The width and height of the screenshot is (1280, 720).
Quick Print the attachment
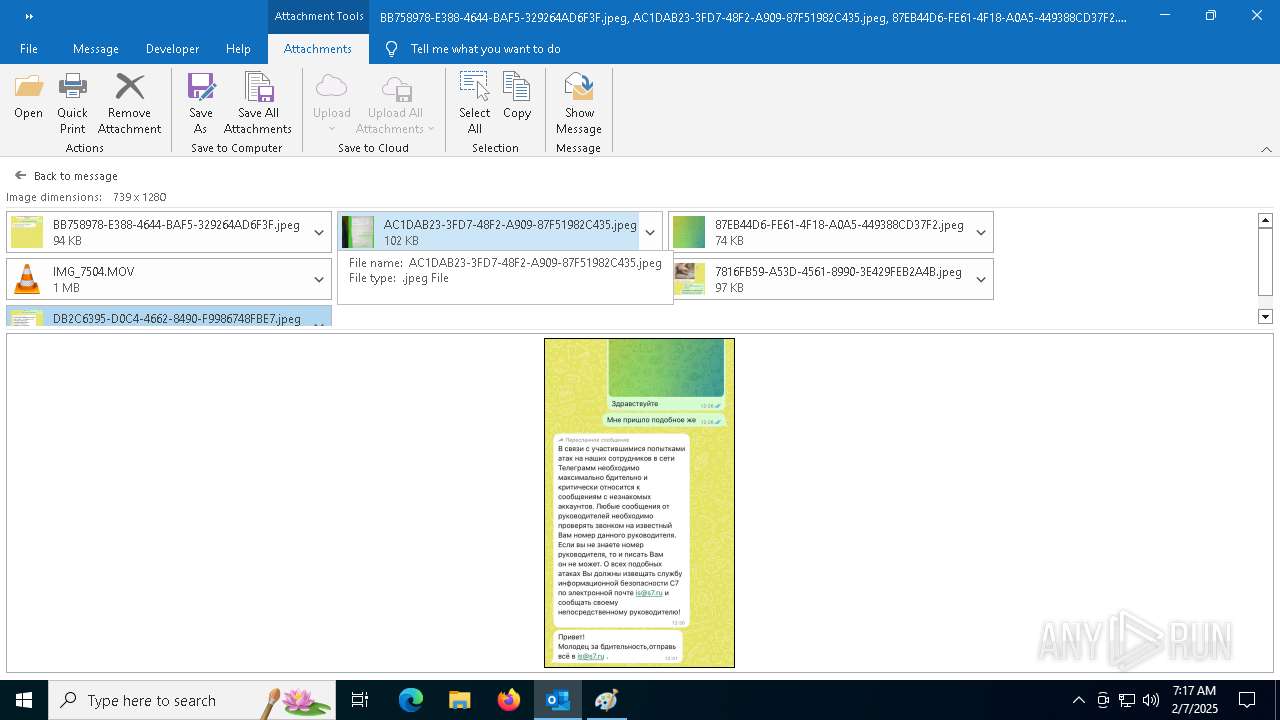pos(72,104)
